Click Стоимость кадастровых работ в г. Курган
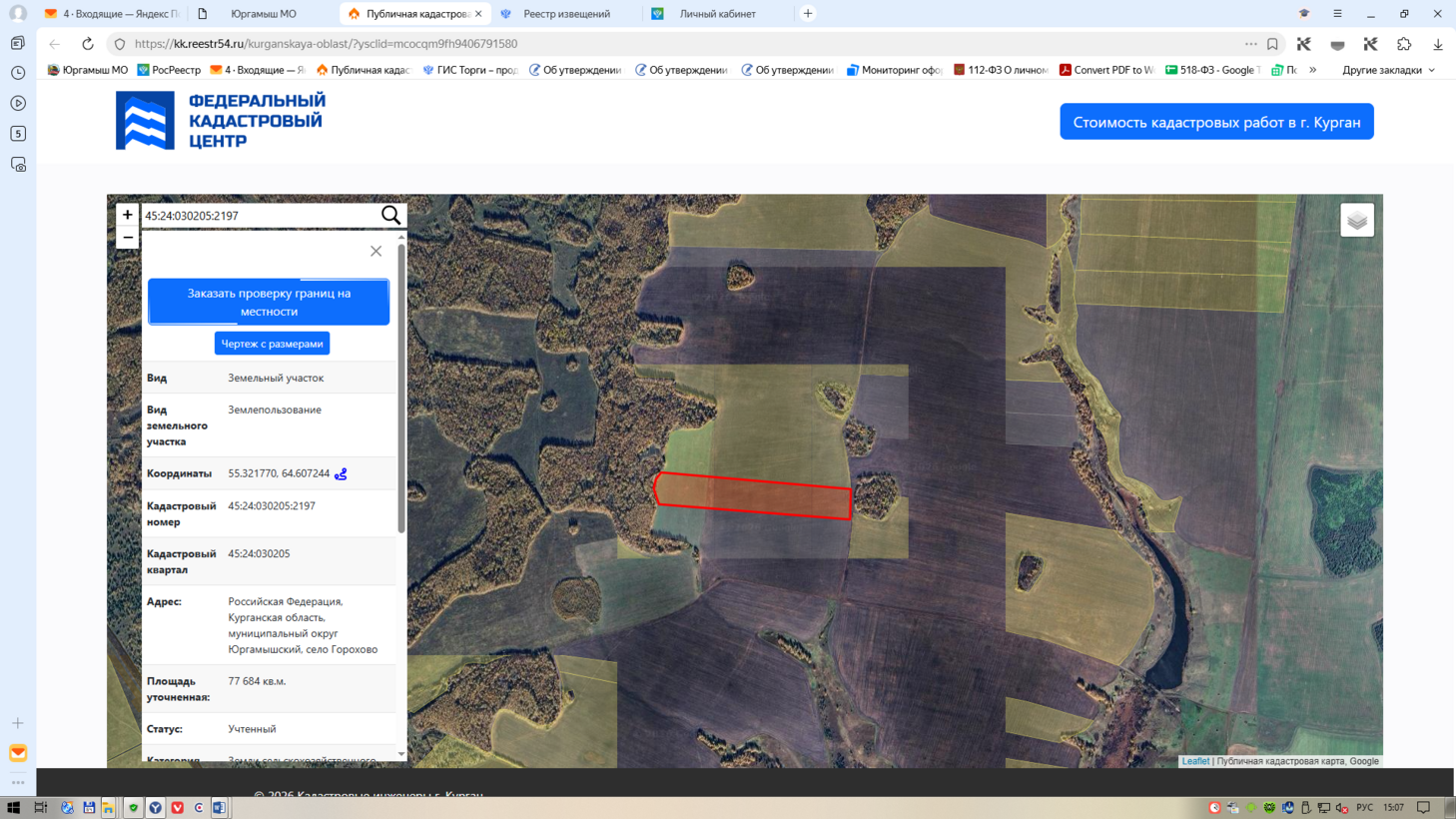1456x819 pixels. 1216,122
